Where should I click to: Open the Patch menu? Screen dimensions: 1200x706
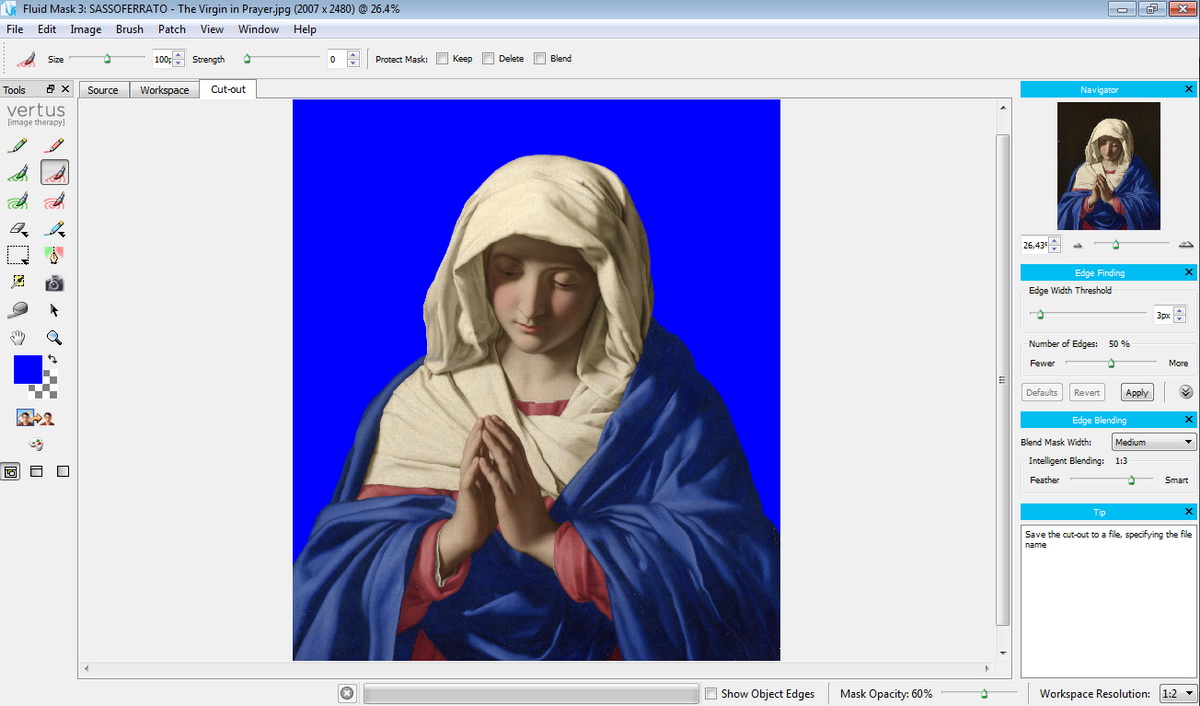tap(172, 29)
